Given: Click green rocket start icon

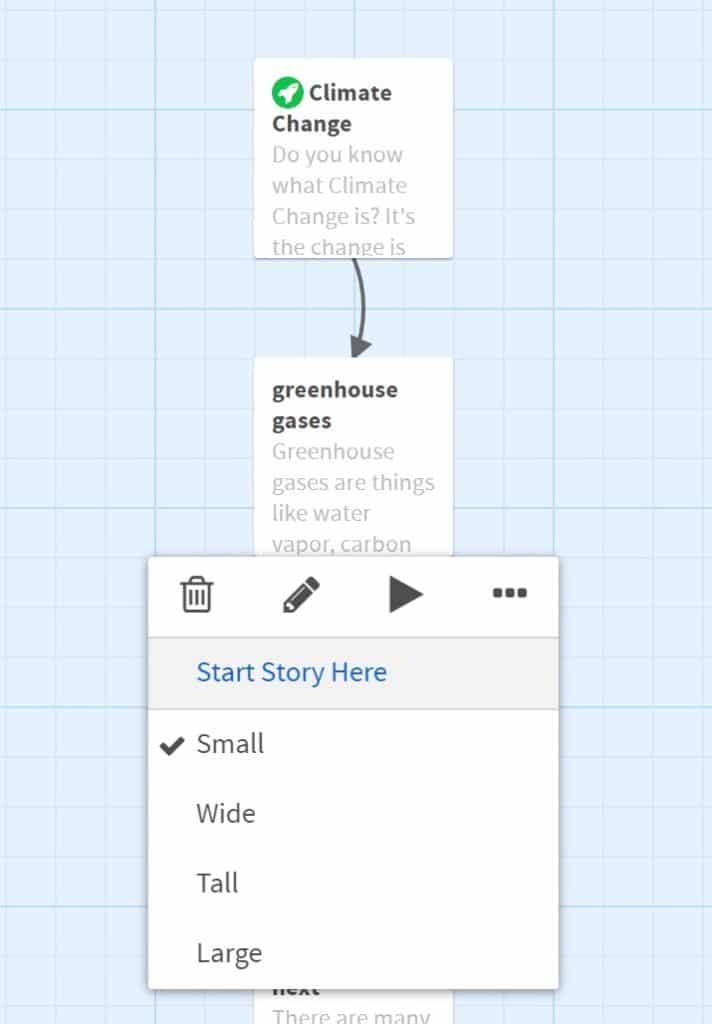Looking at the screenshot, I should click(287, 92).
